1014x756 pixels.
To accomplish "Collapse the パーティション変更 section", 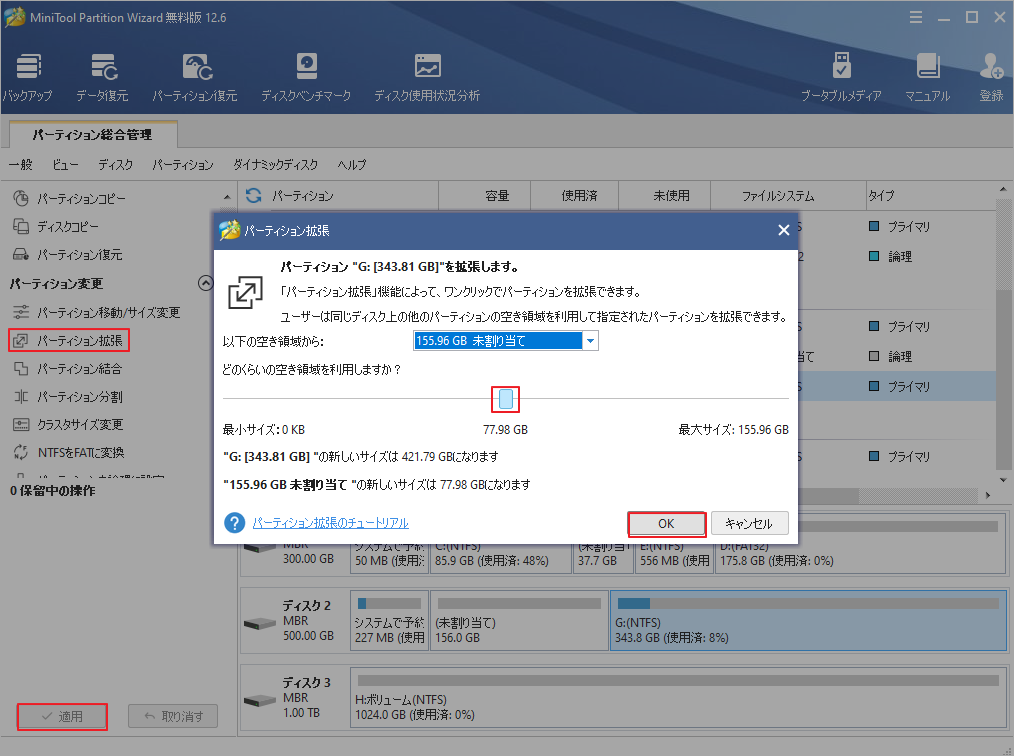I will (205, 283).
